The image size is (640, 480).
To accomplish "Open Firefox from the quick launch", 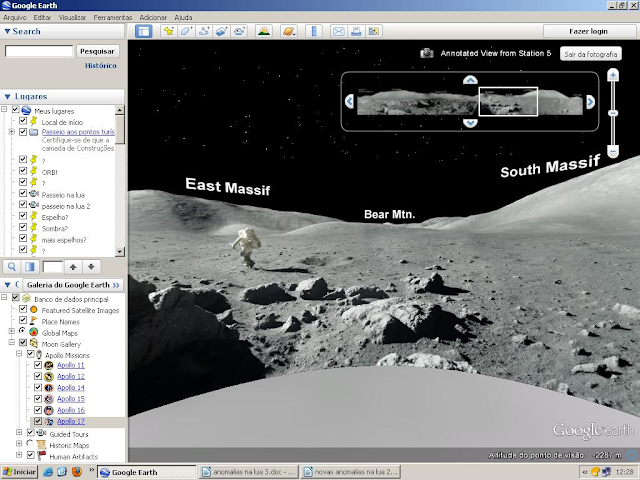I will point(76,472).
